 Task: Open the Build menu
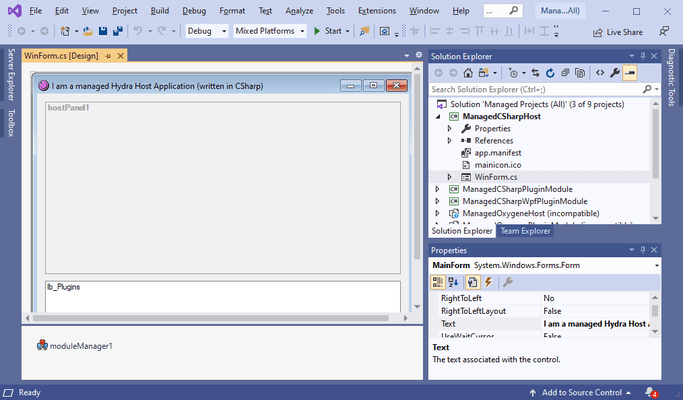(160, 11)
